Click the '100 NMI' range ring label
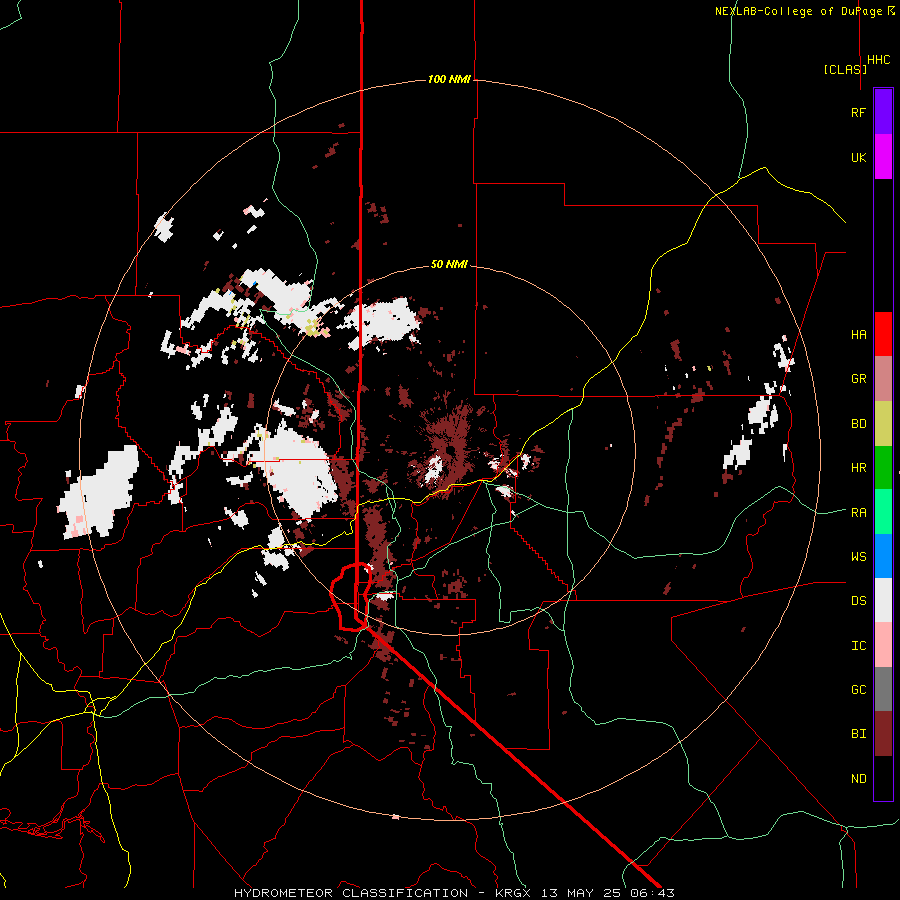 pos(449,79)
